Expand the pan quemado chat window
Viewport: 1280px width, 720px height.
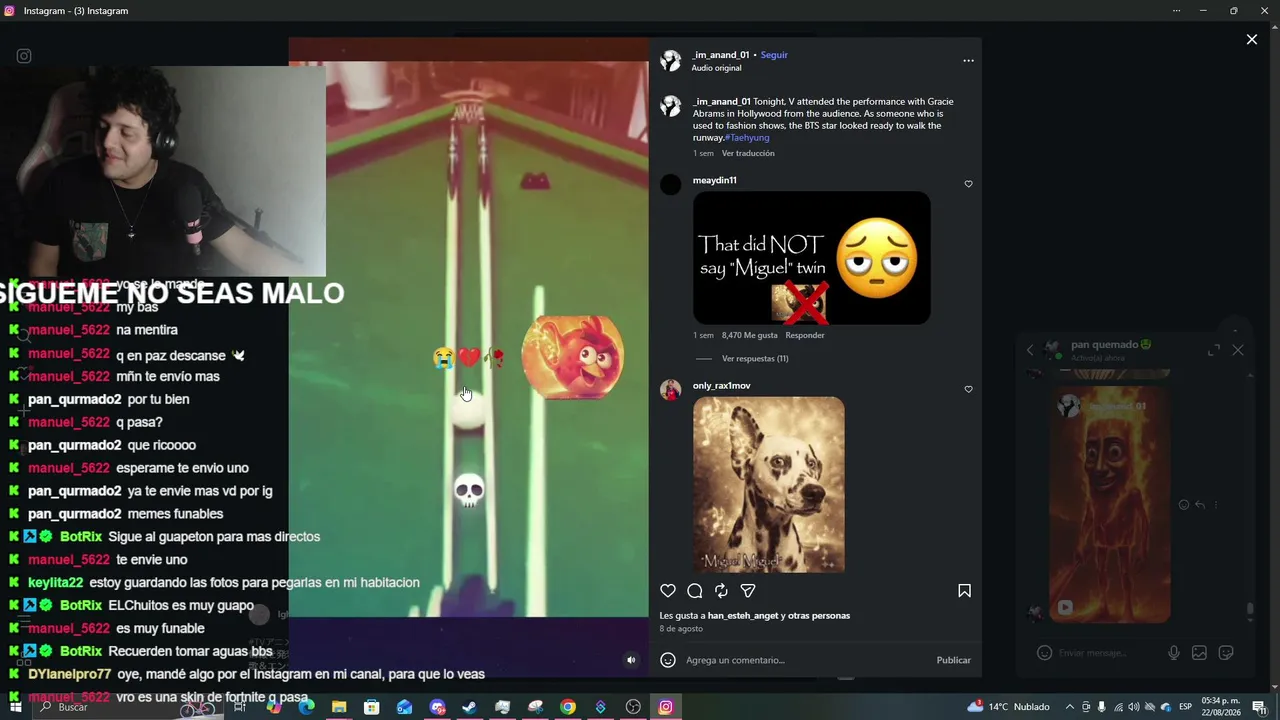(1213, 350)
